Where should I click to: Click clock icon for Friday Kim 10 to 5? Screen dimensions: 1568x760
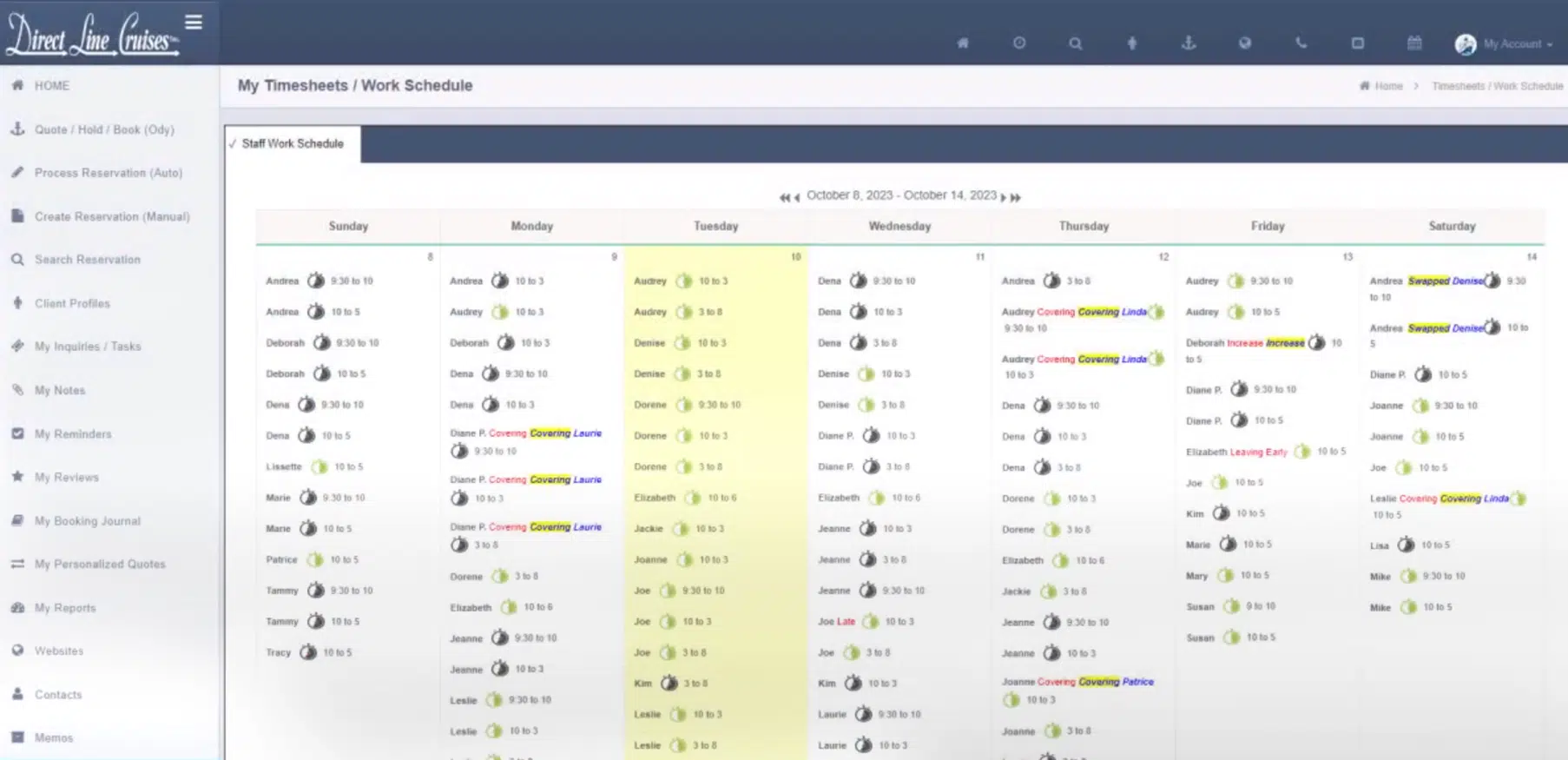pos(1221,513)
